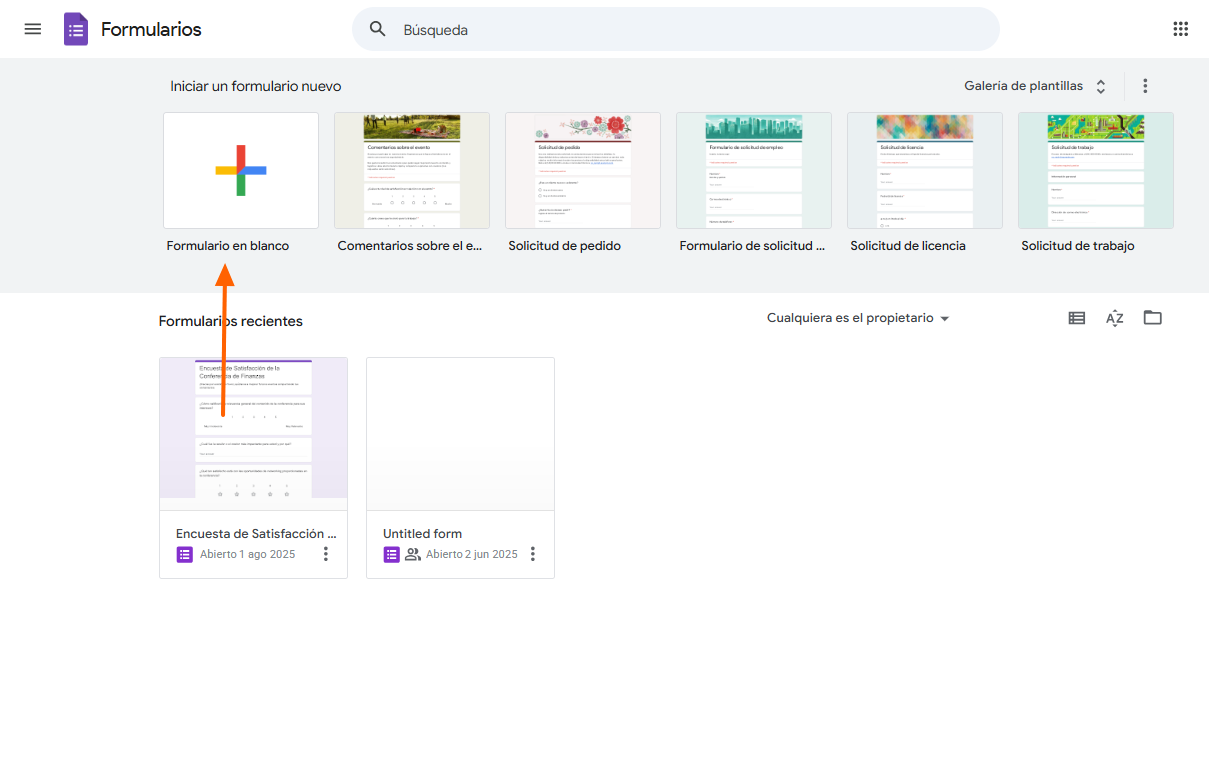The width and height of the screenshot is (1209, 768).
Task: Click the Google Forms logo
Action: click(x=75, y=28)
